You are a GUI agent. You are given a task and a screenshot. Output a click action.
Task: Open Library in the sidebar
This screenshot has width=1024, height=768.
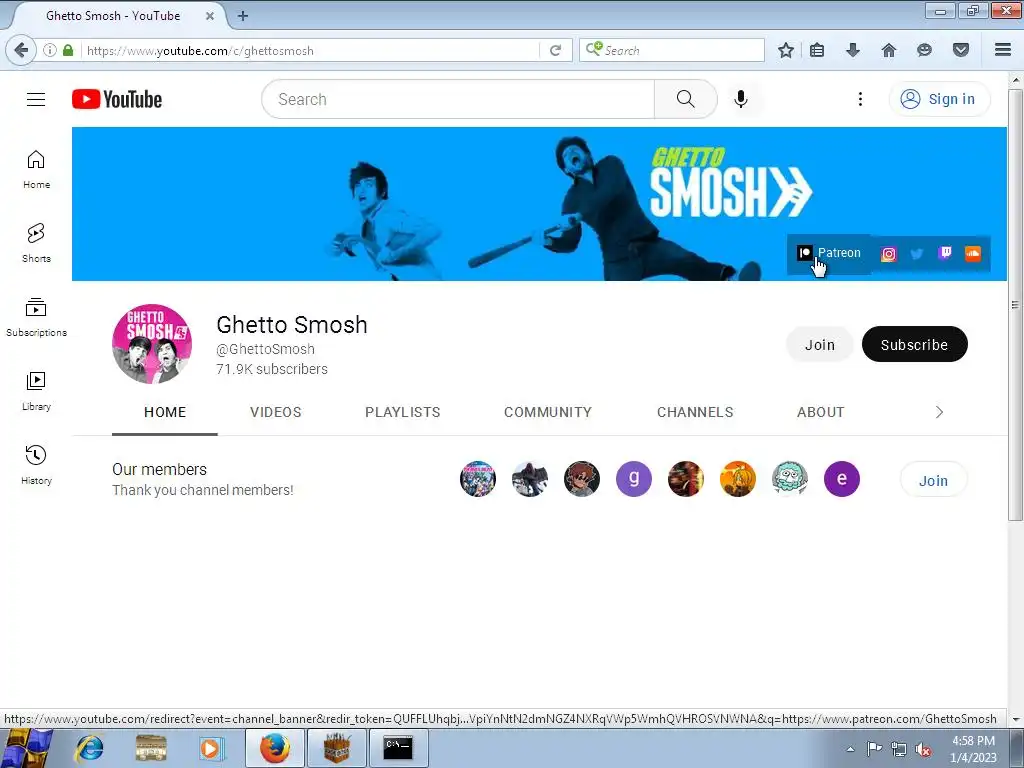pyautogui.click(x=36, y=391)
